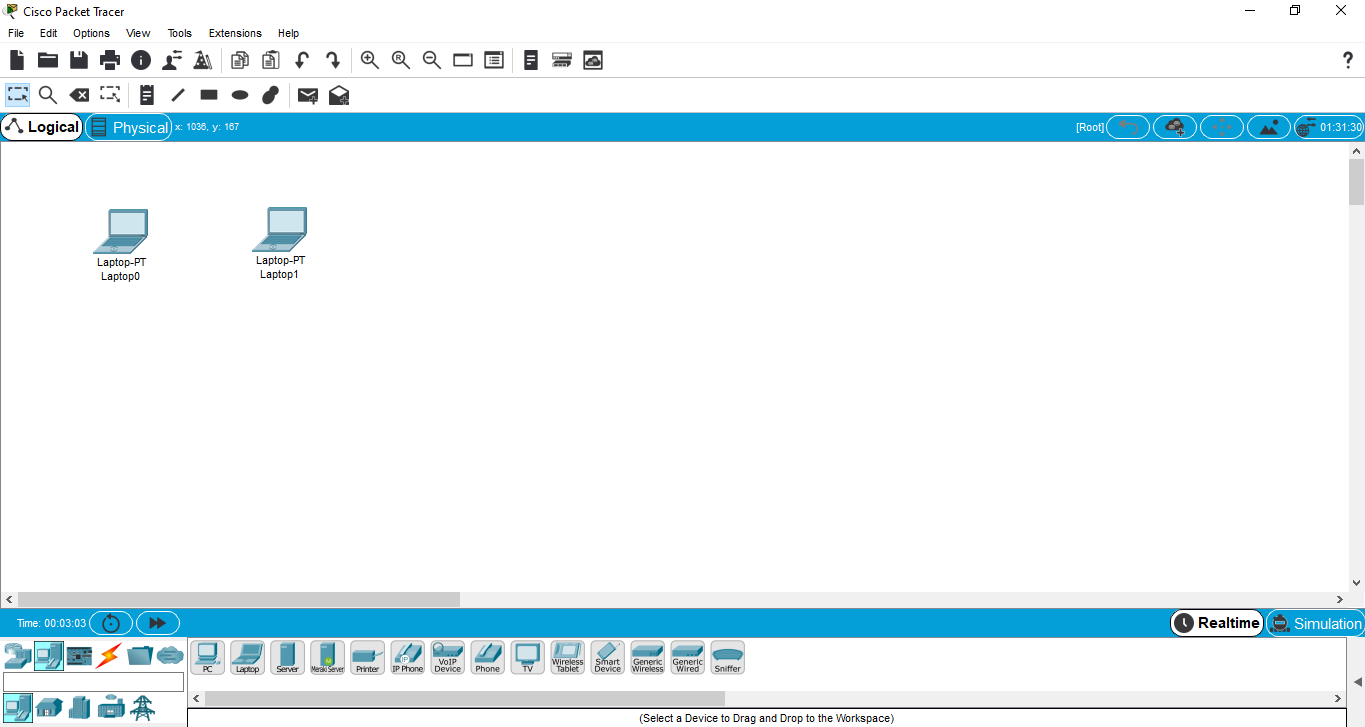Screen dimensions: 1365x727
Task: Open the Activity Wizard icon
Action: tap(203, 60)
